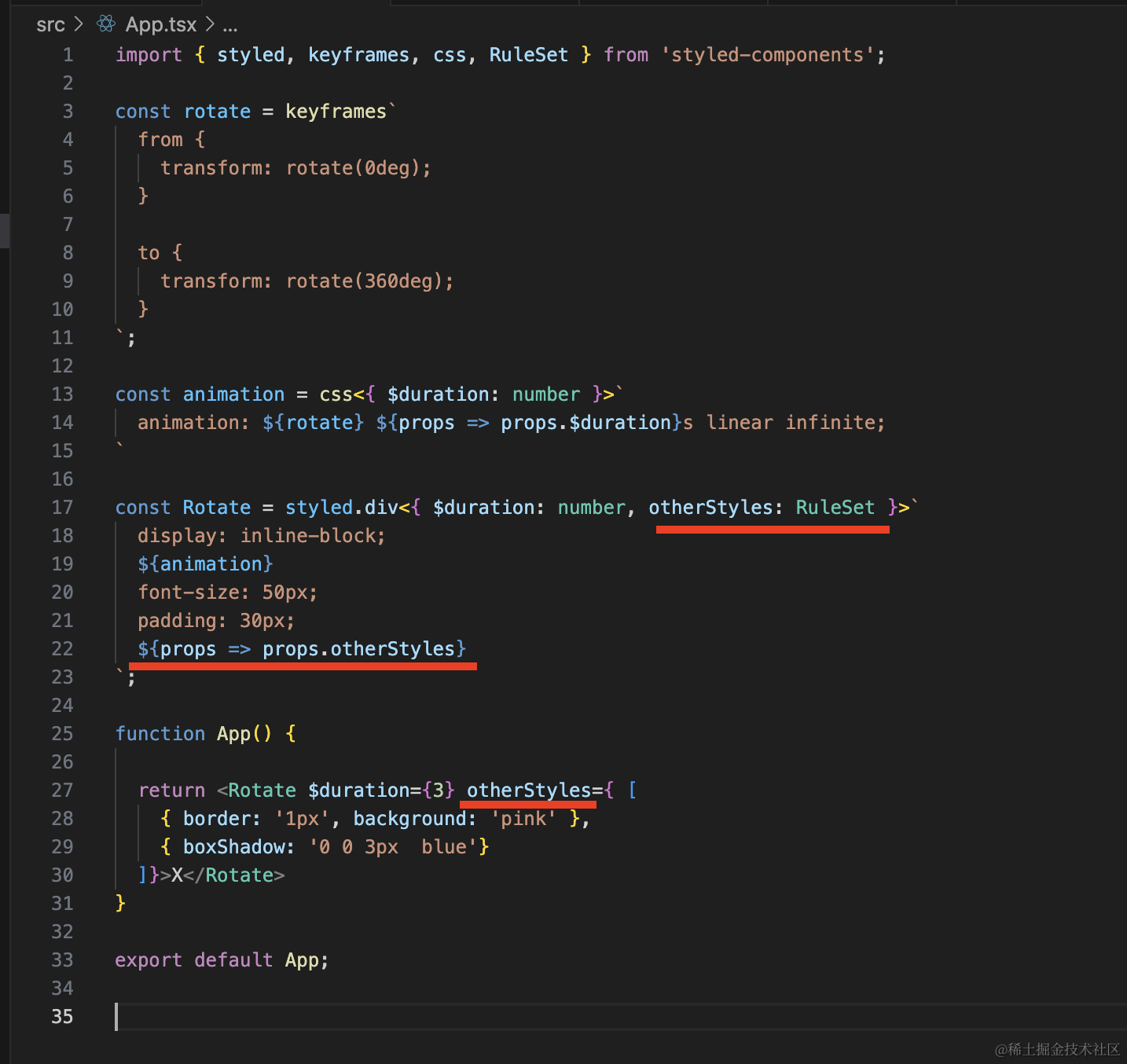Click 'function App()' declaration on line 25
The width and height of the screenshot is (1127, 1064).
click(194, 734)
